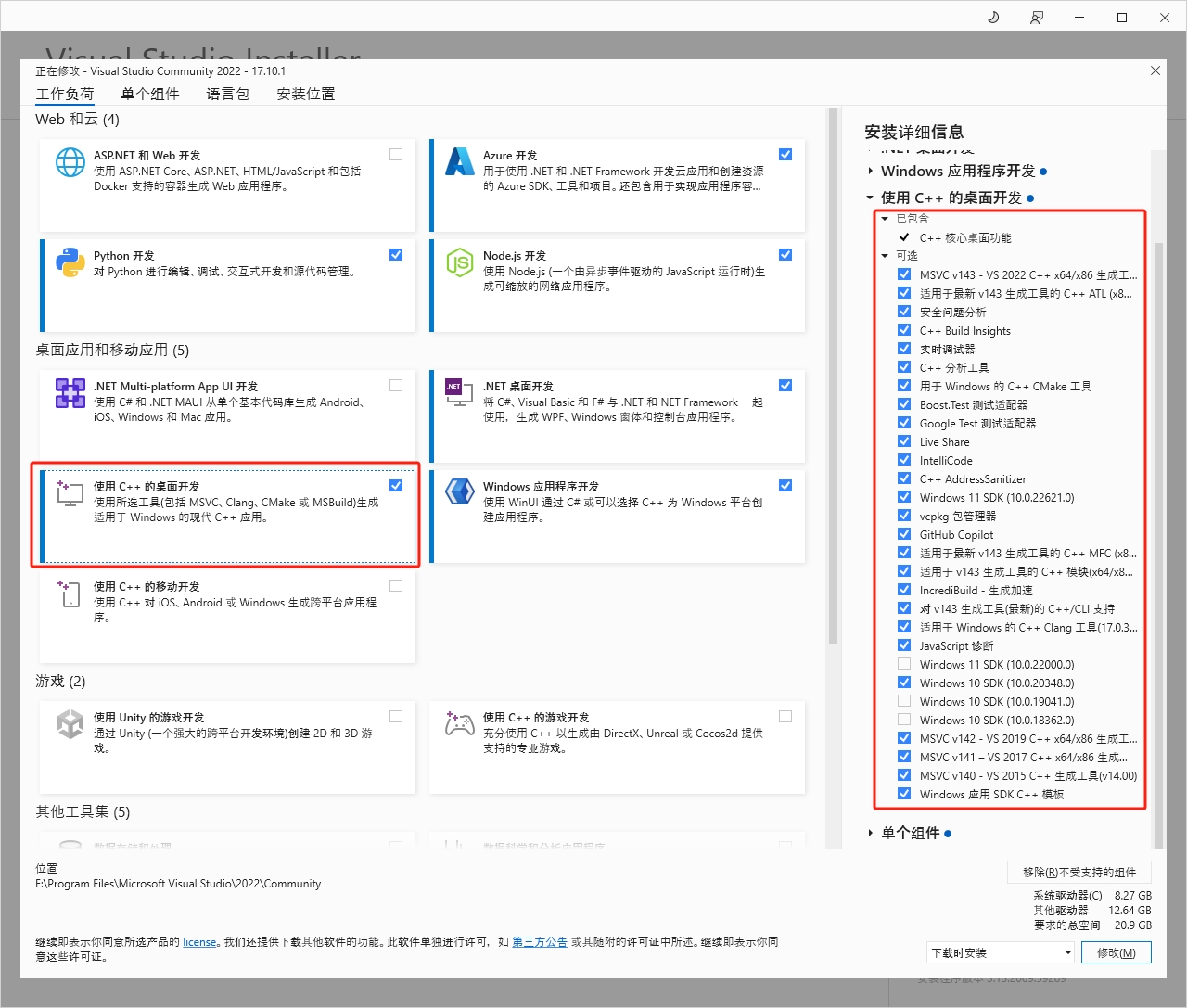Uncheck MSVC v140 - VS 2015 C++ build tools
This screenshot has width=1187, height=1008.
[x=904, y=775]
